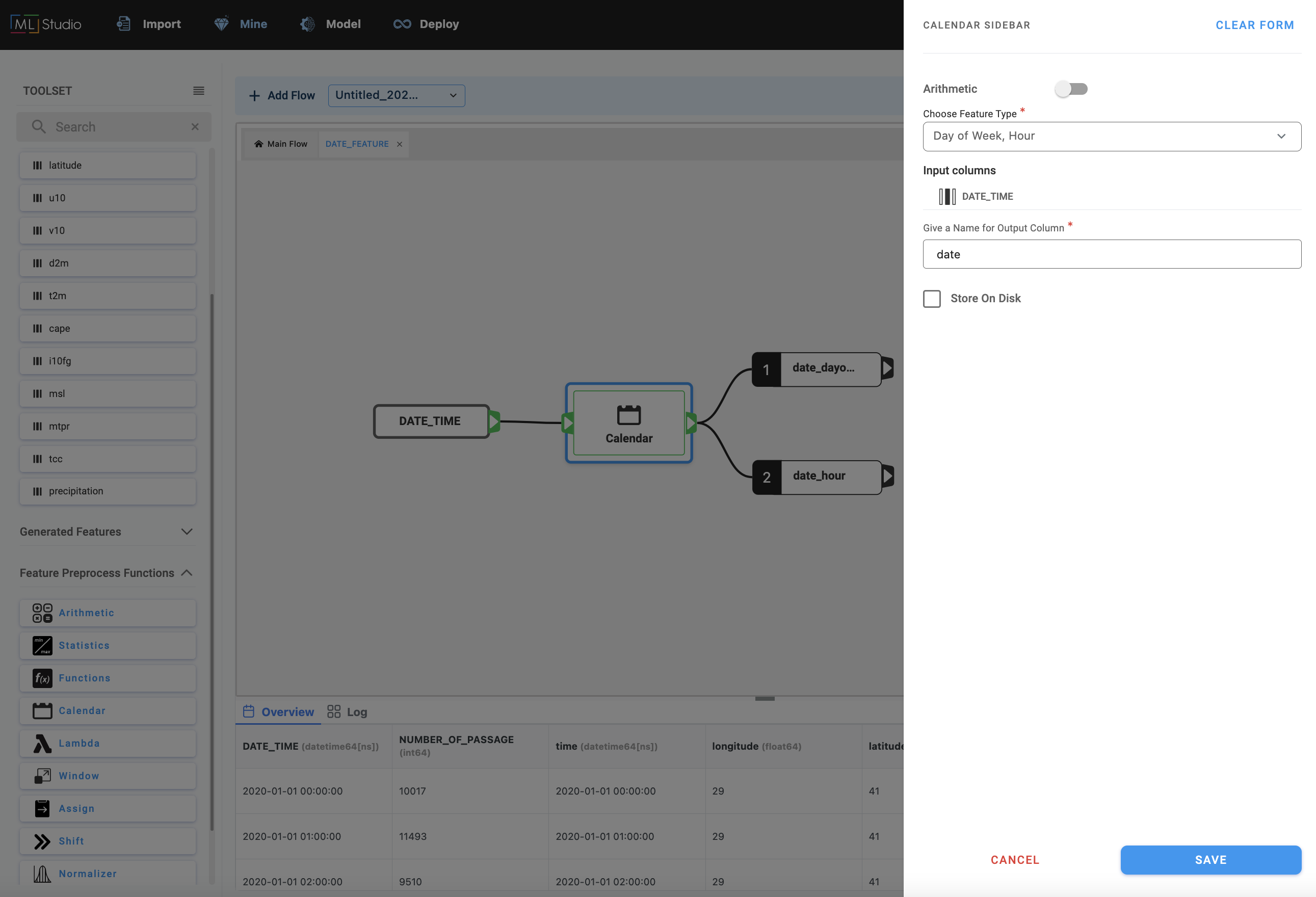Open the Main Flow tab

coord(281,144)
